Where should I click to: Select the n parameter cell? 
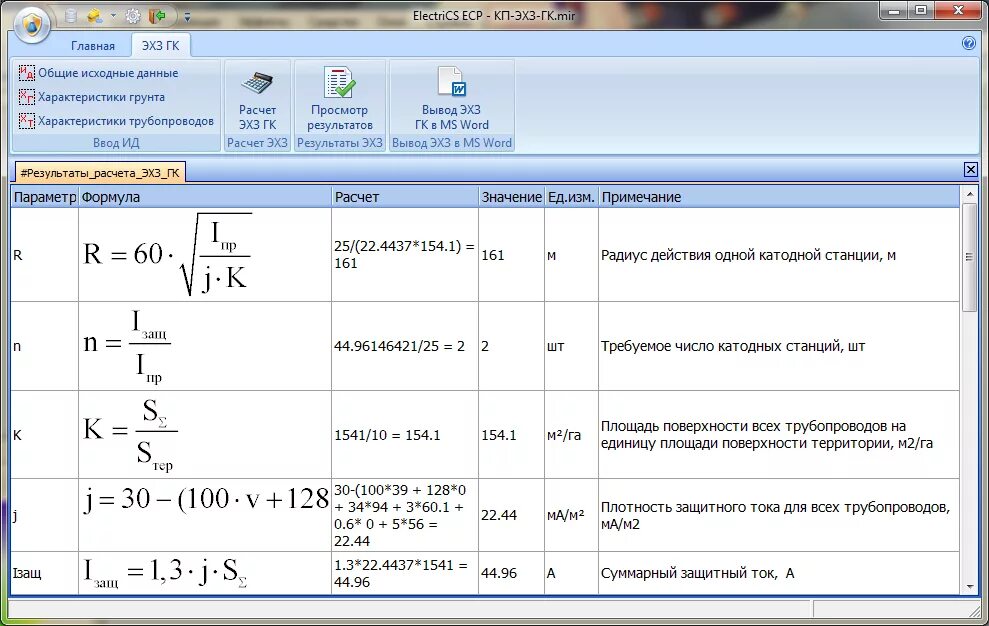(45, 346)
